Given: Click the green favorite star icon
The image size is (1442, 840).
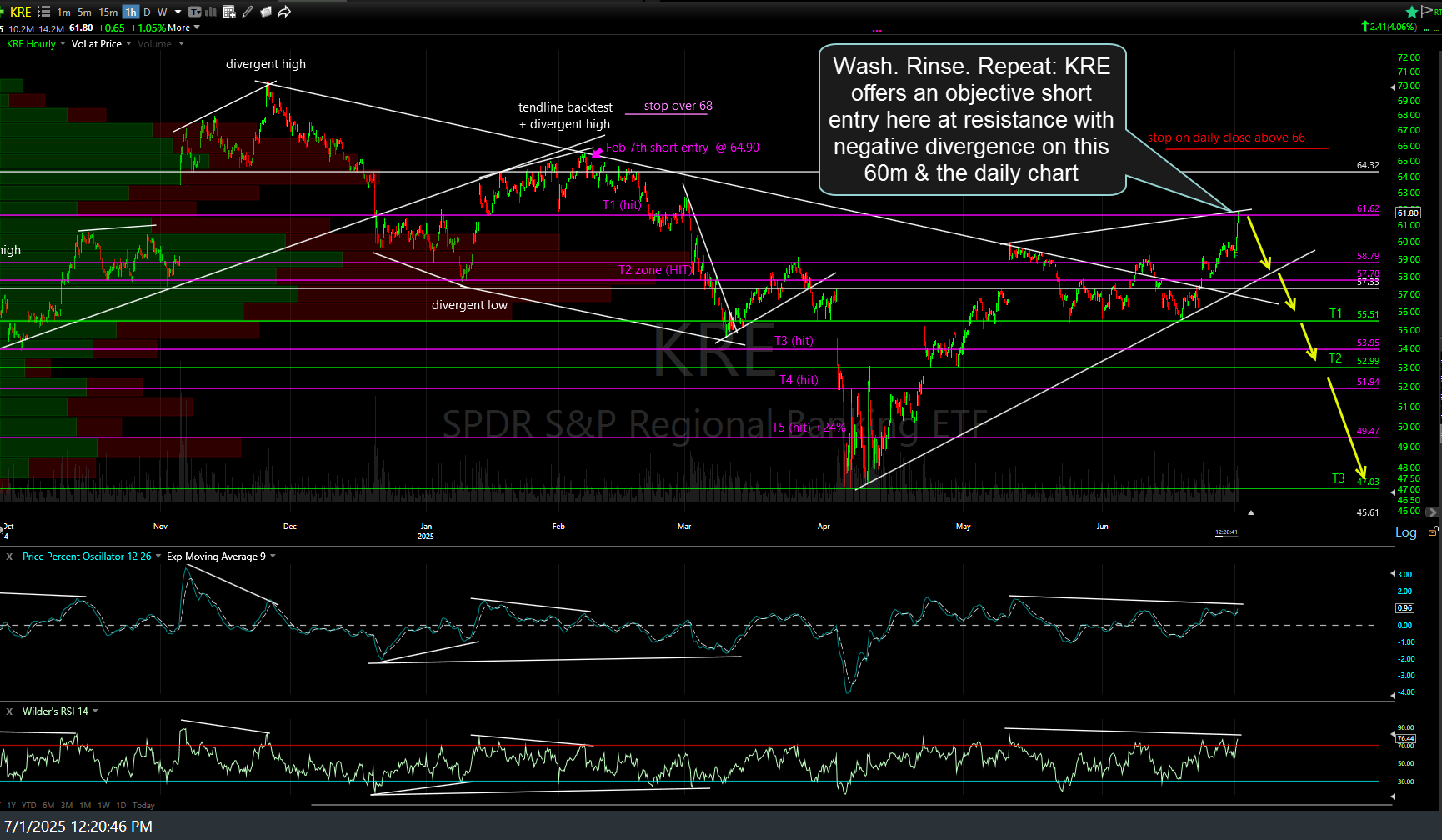Looking at the screenshot, I should (1411, 12).
